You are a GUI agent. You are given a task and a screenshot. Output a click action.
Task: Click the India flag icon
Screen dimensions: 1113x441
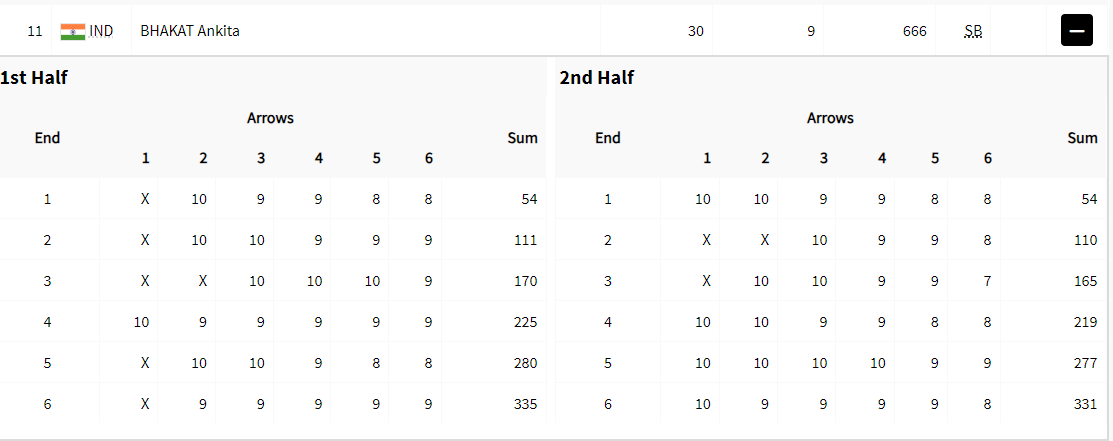(x=73, y=31)
